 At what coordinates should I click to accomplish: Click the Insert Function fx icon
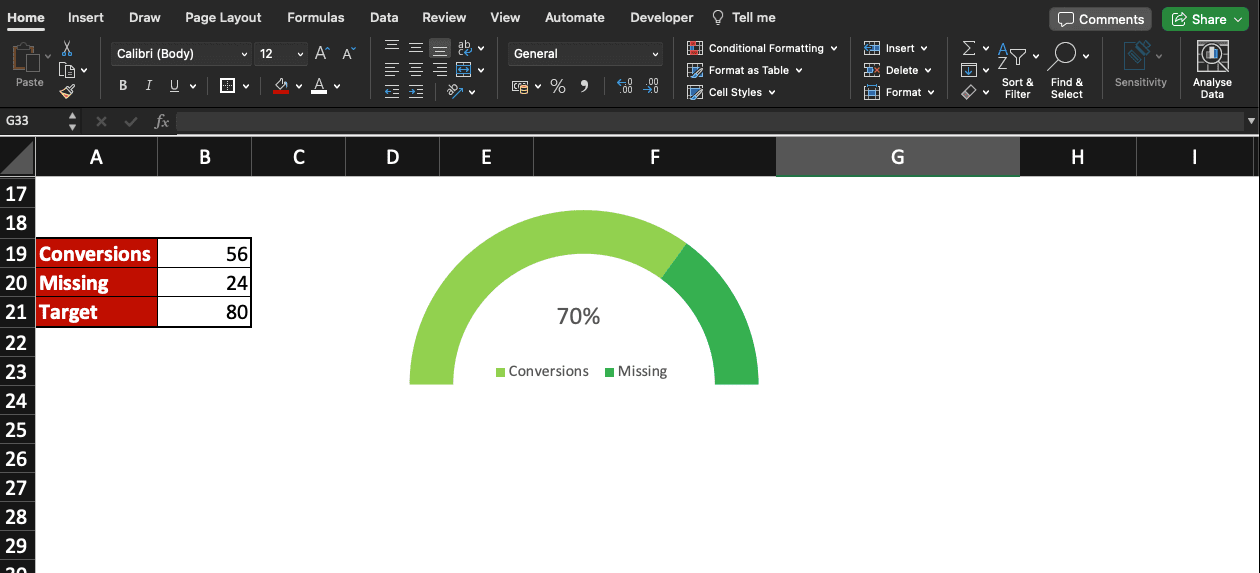(x=161, y=121)
